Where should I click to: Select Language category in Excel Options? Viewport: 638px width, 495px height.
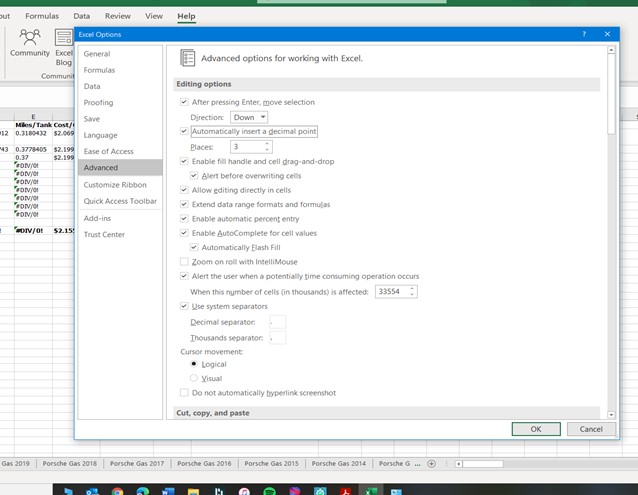coord(120,135)
